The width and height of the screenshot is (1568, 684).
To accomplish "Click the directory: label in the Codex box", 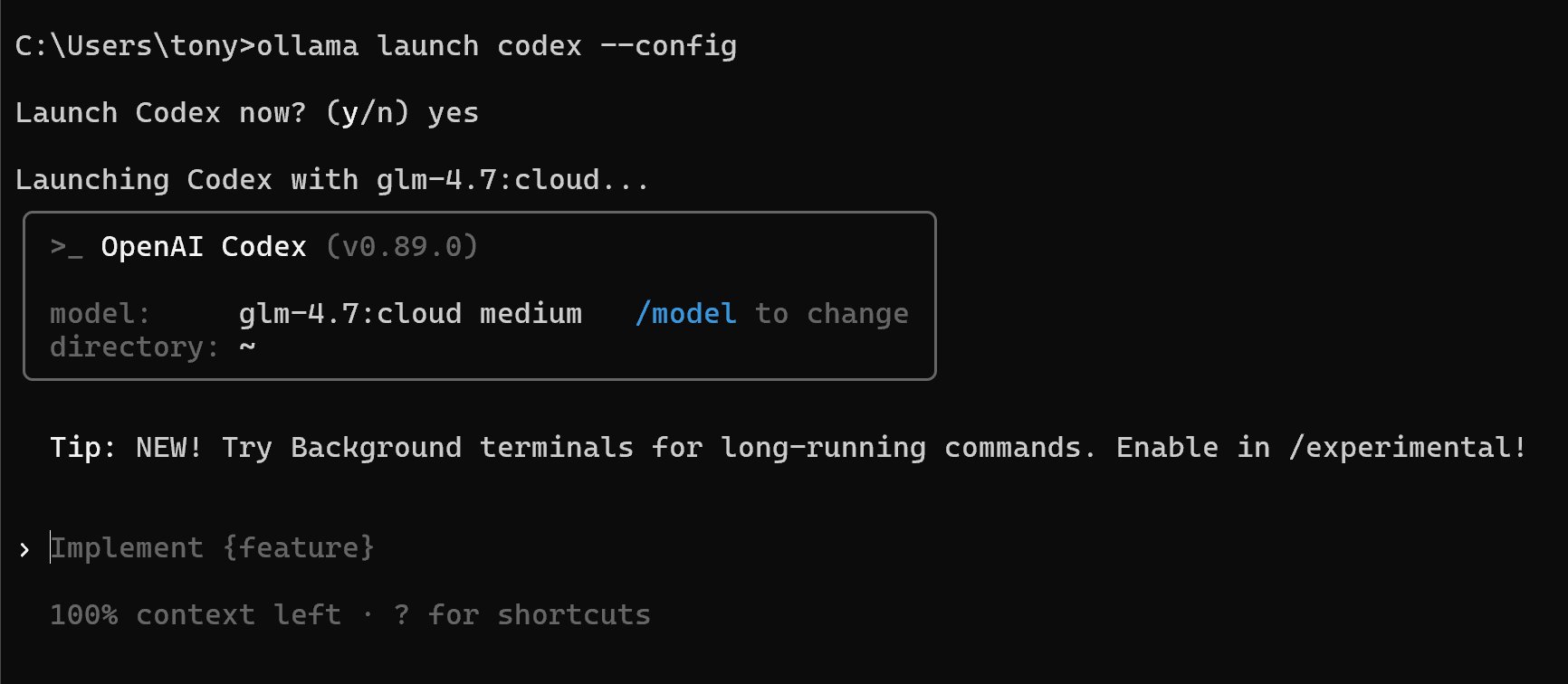I will pos(135,347).
